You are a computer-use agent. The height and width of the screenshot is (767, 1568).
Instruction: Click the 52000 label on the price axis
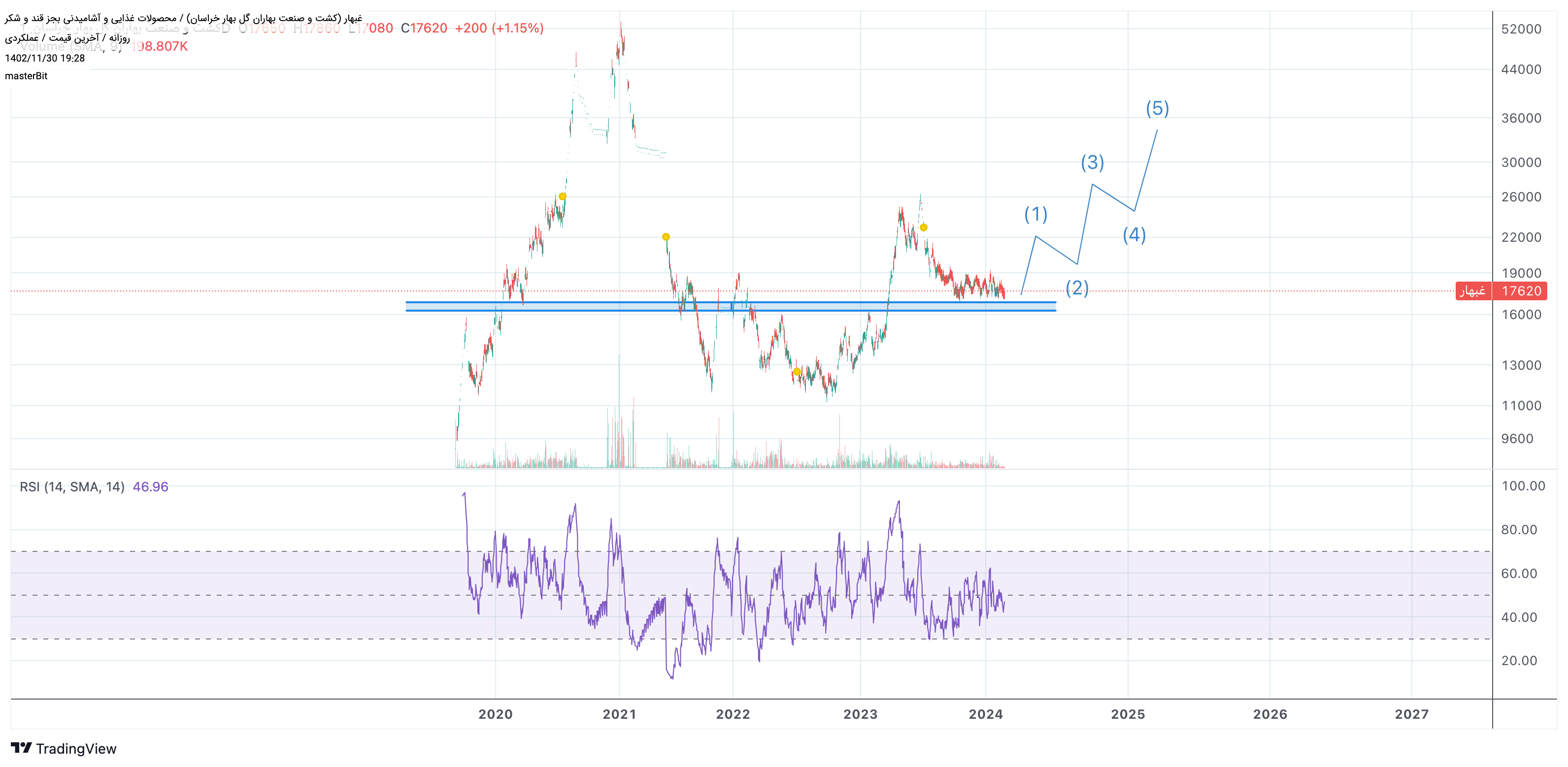pyautogui.click(x=1521, y=29)
